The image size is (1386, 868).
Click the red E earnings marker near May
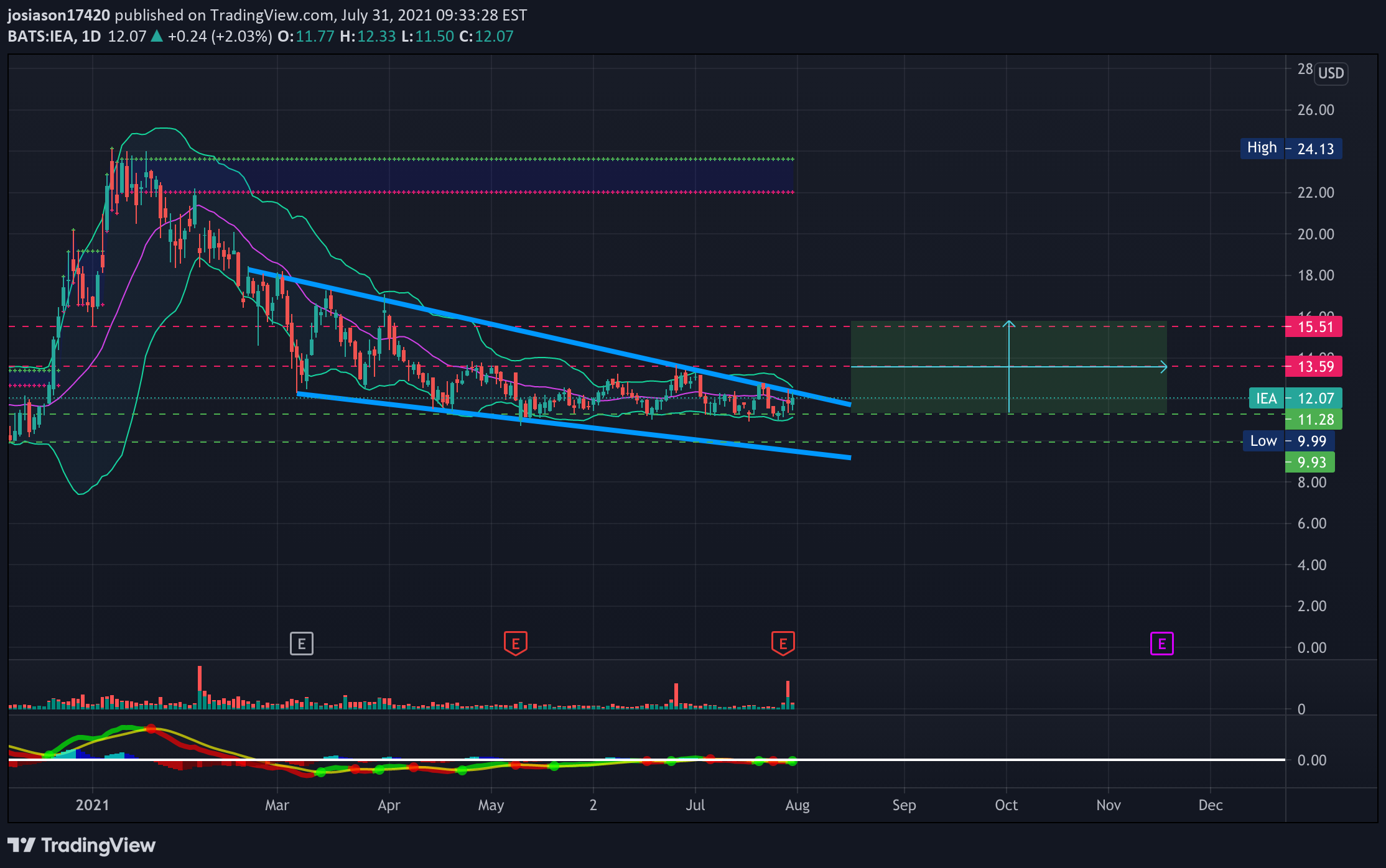(515, 644)
